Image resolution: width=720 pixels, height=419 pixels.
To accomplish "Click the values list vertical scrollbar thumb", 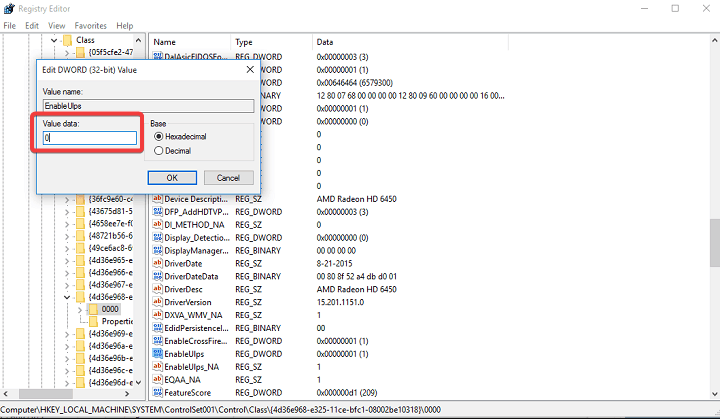I will 714,243.
